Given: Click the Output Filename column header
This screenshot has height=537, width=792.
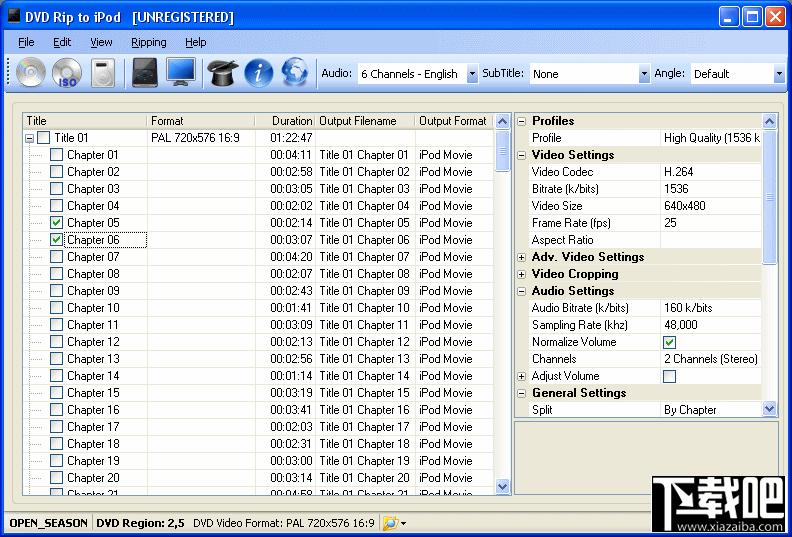Looking at the screenshot, I should tap(365, 121).
